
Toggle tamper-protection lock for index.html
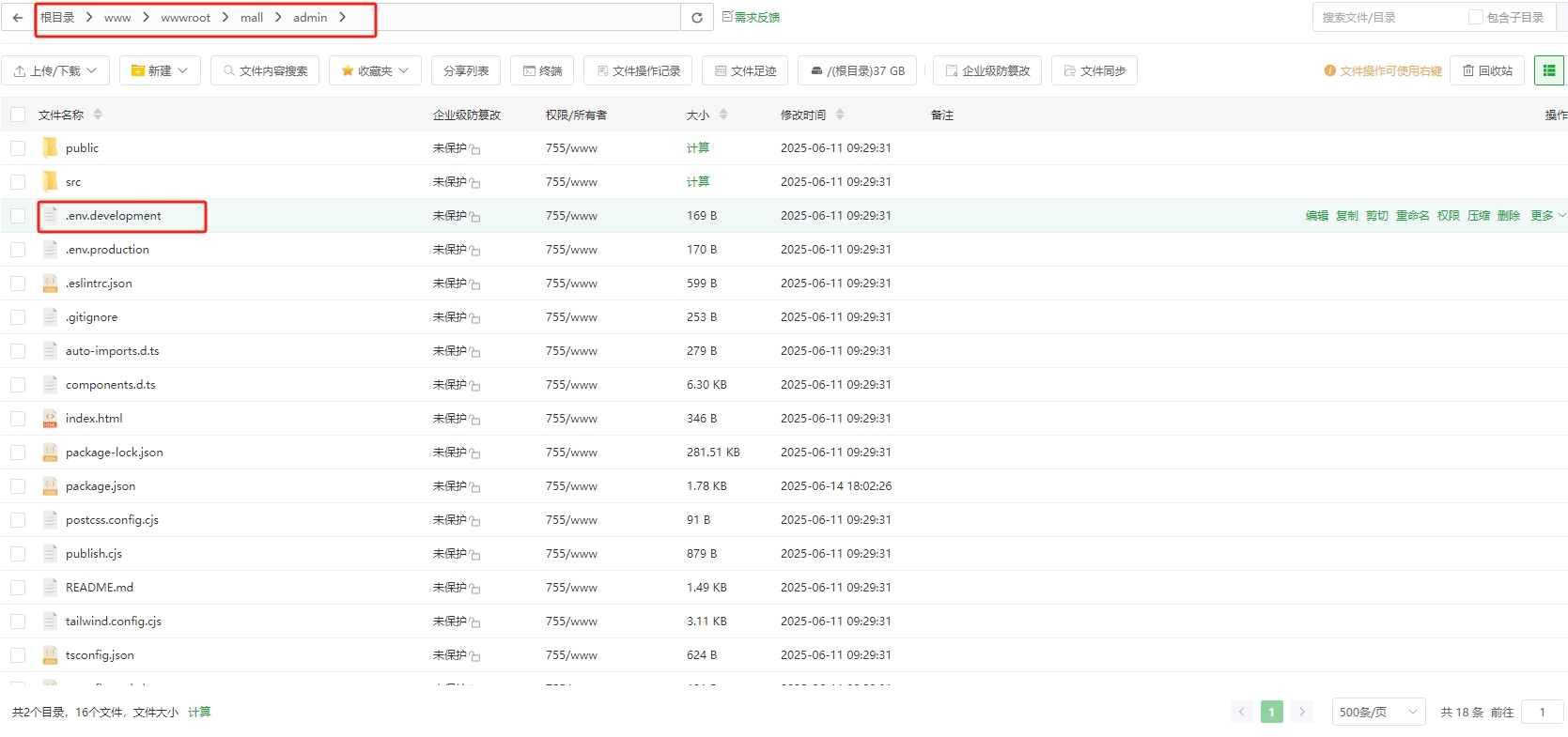coord(475,420)
